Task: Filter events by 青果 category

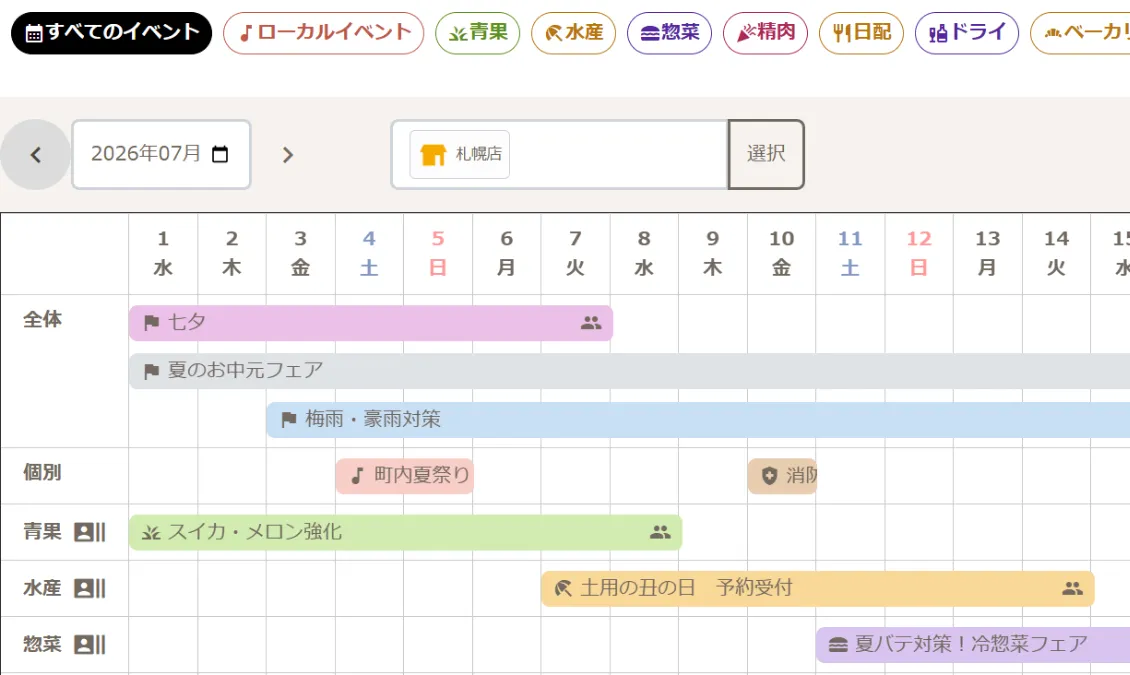Action: [x=478, y=33]
